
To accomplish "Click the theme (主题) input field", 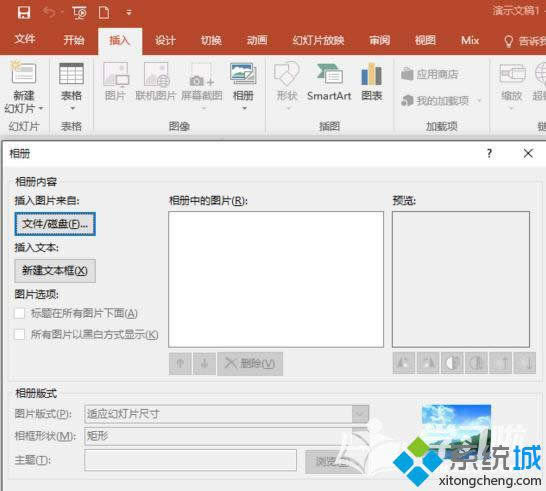I will 190,460.
